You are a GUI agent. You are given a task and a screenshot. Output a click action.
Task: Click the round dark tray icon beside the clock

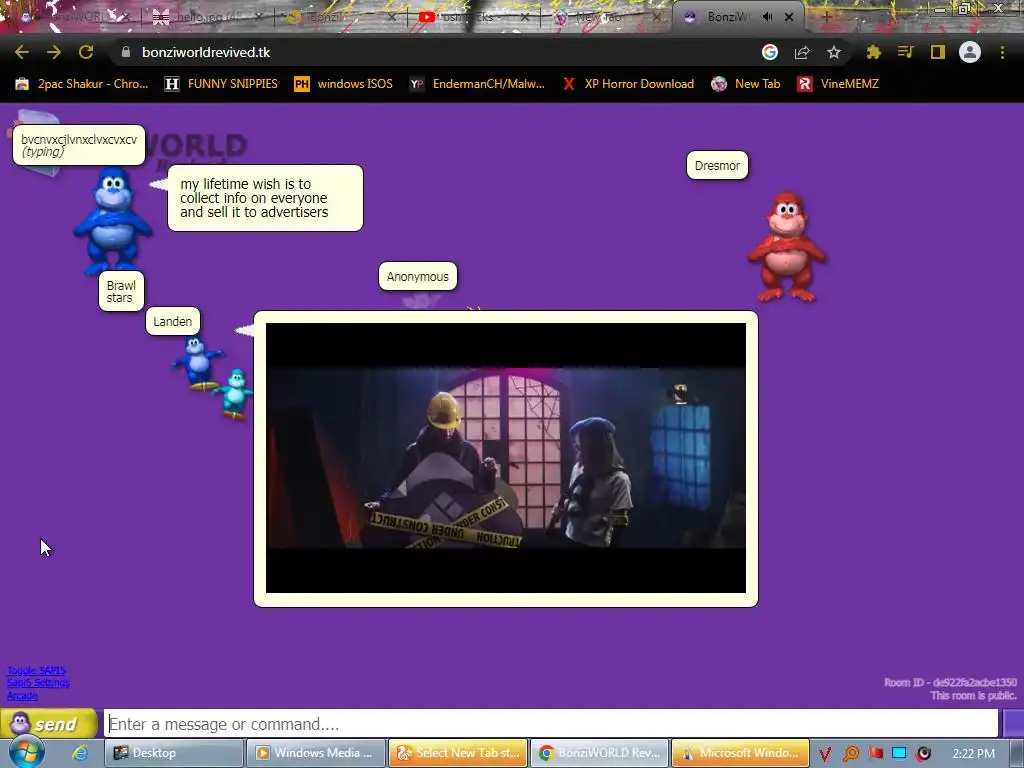coord(923,754)
